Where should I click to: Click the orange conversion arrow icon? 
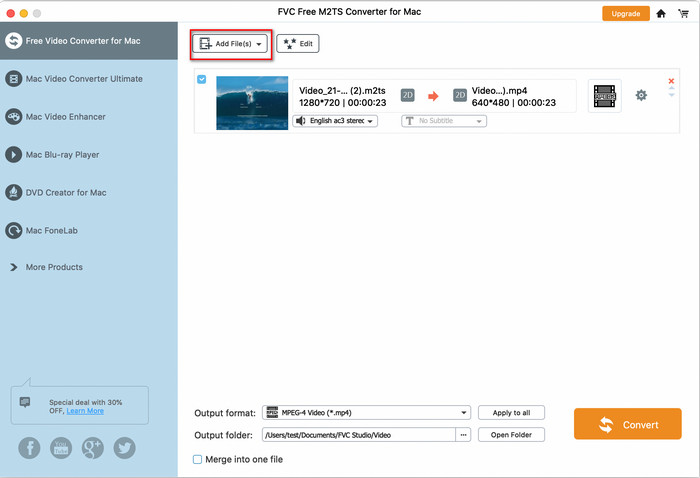pyautogui.click(x=433, y=96)
